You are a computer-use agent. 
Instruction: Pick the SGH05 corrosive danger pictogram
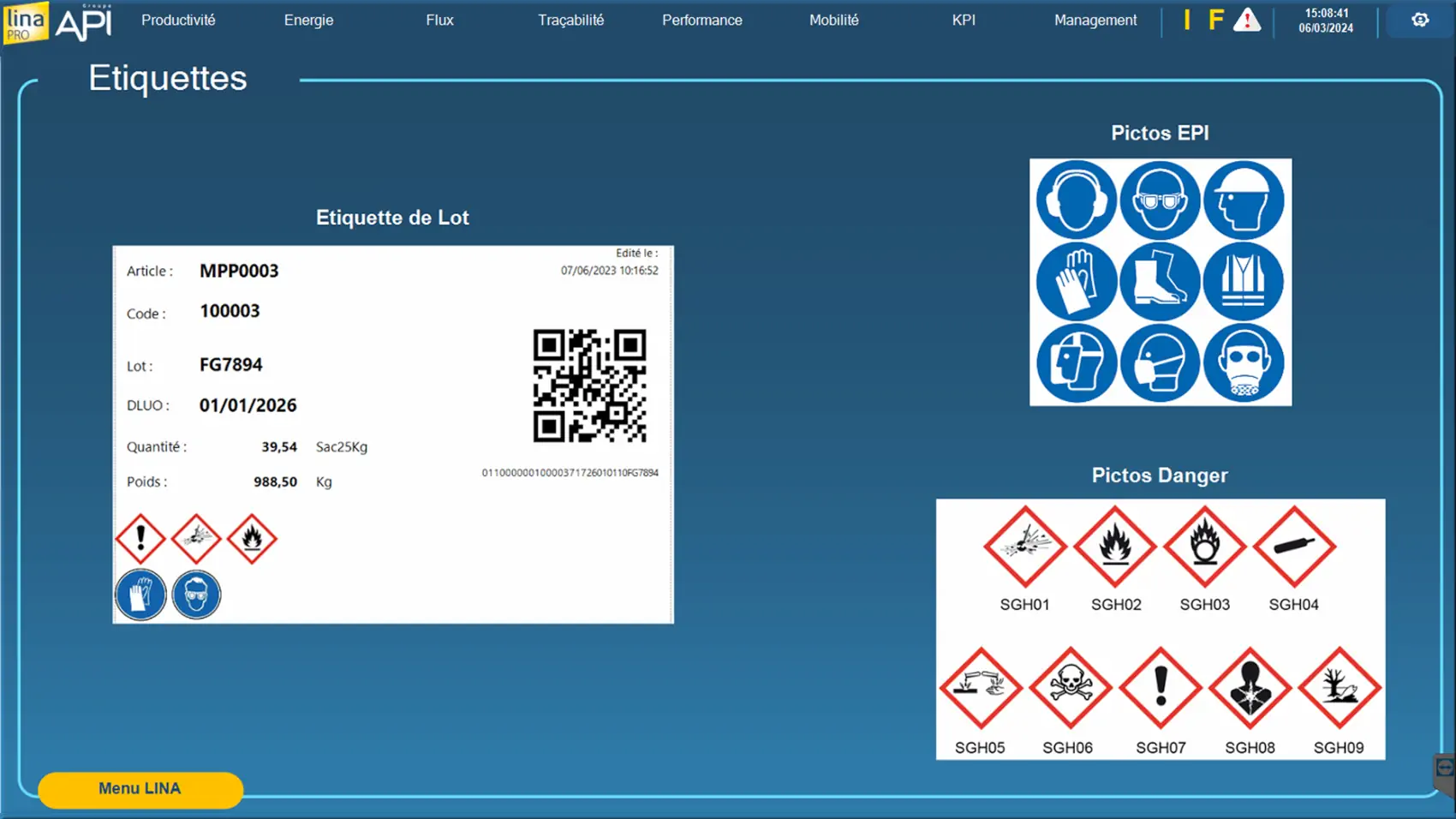pyautogui.click(x=981, y=687)
